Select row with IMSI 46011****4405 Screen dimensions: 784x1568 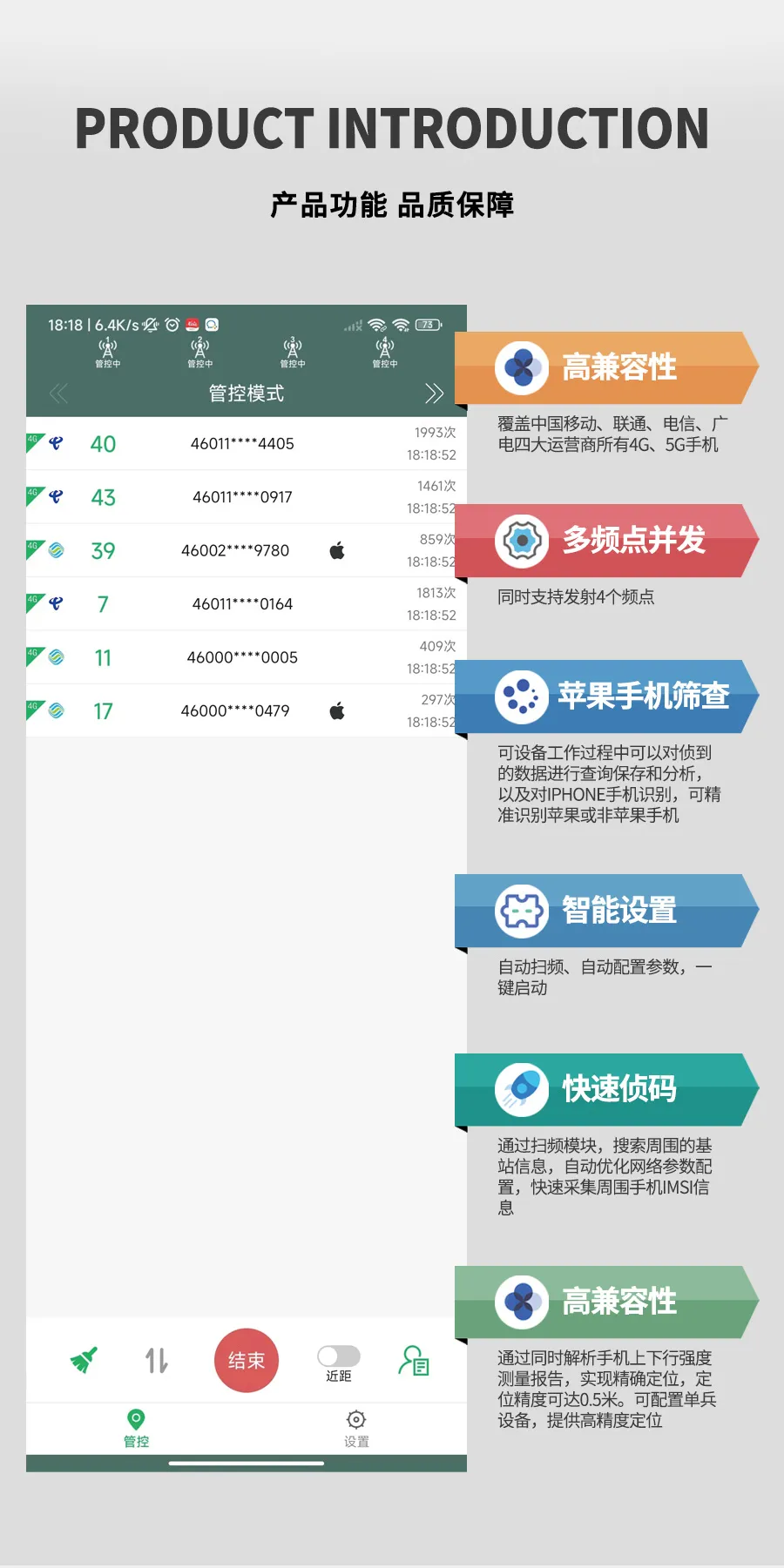[242, 444]
